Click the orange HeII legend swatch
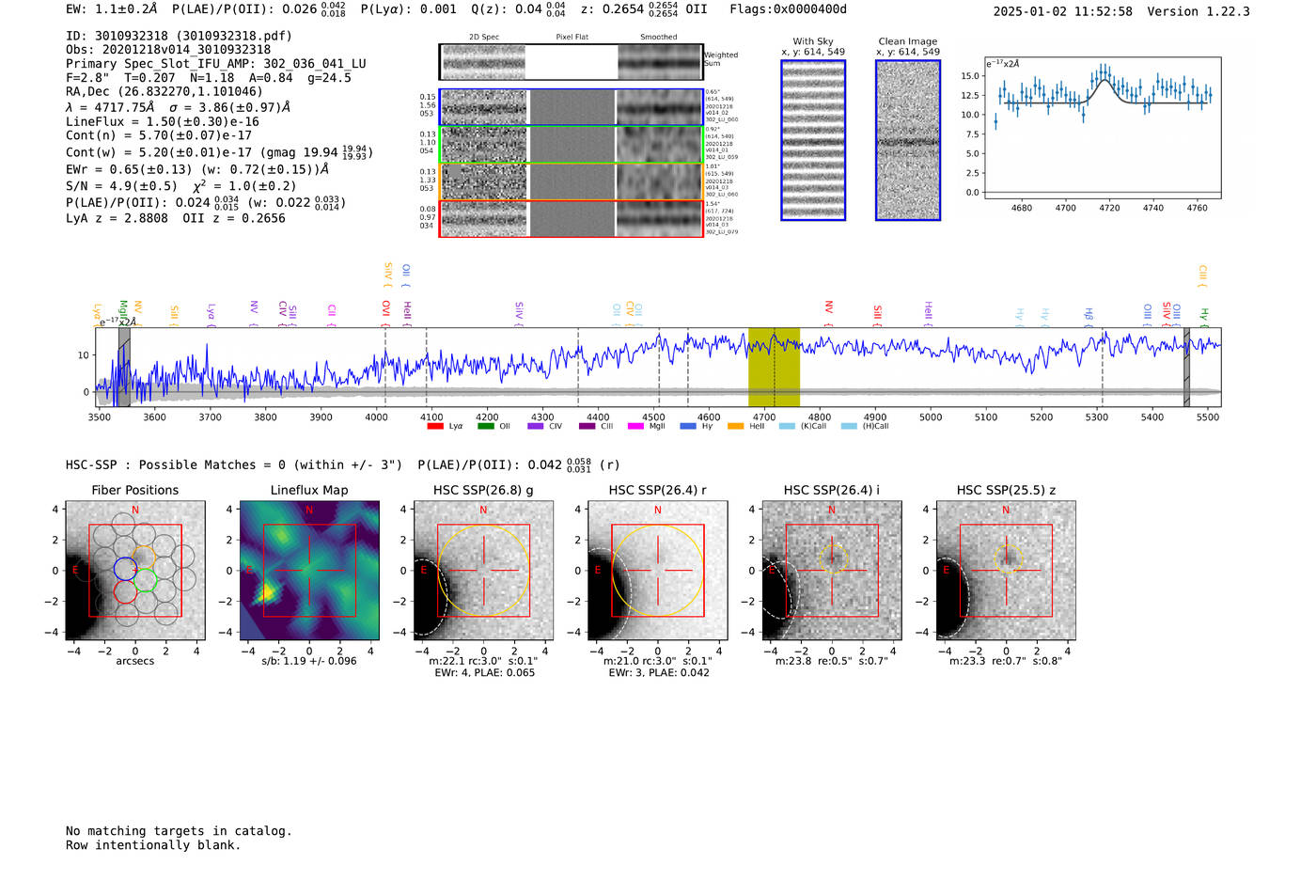 [735, 426]
